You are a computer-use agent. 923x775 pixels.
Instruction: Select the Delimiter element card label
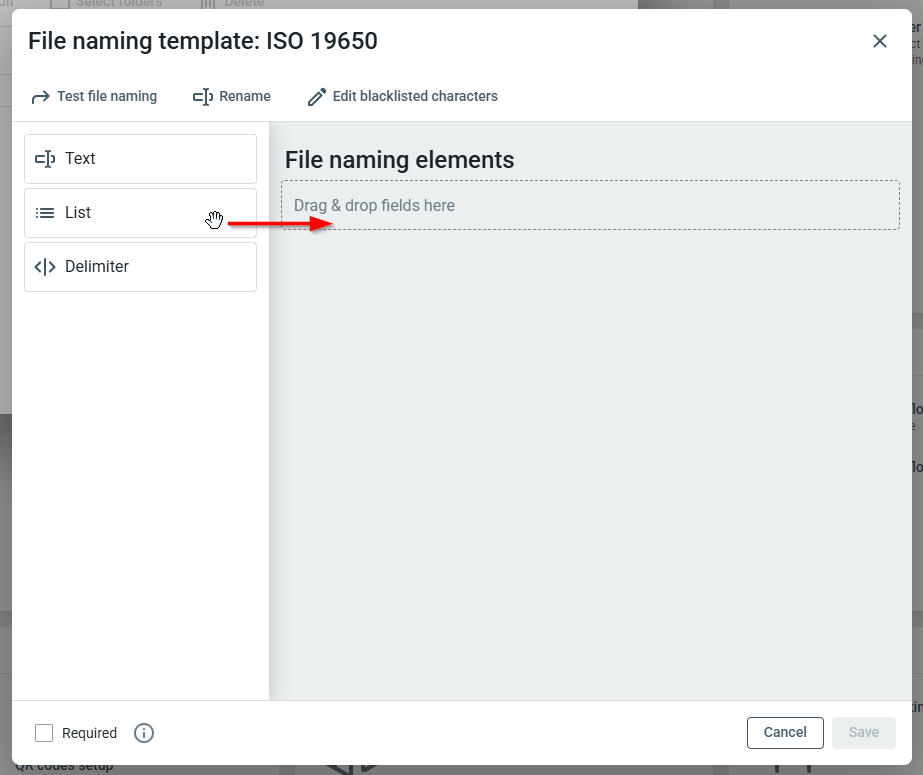tap(97, 267)
